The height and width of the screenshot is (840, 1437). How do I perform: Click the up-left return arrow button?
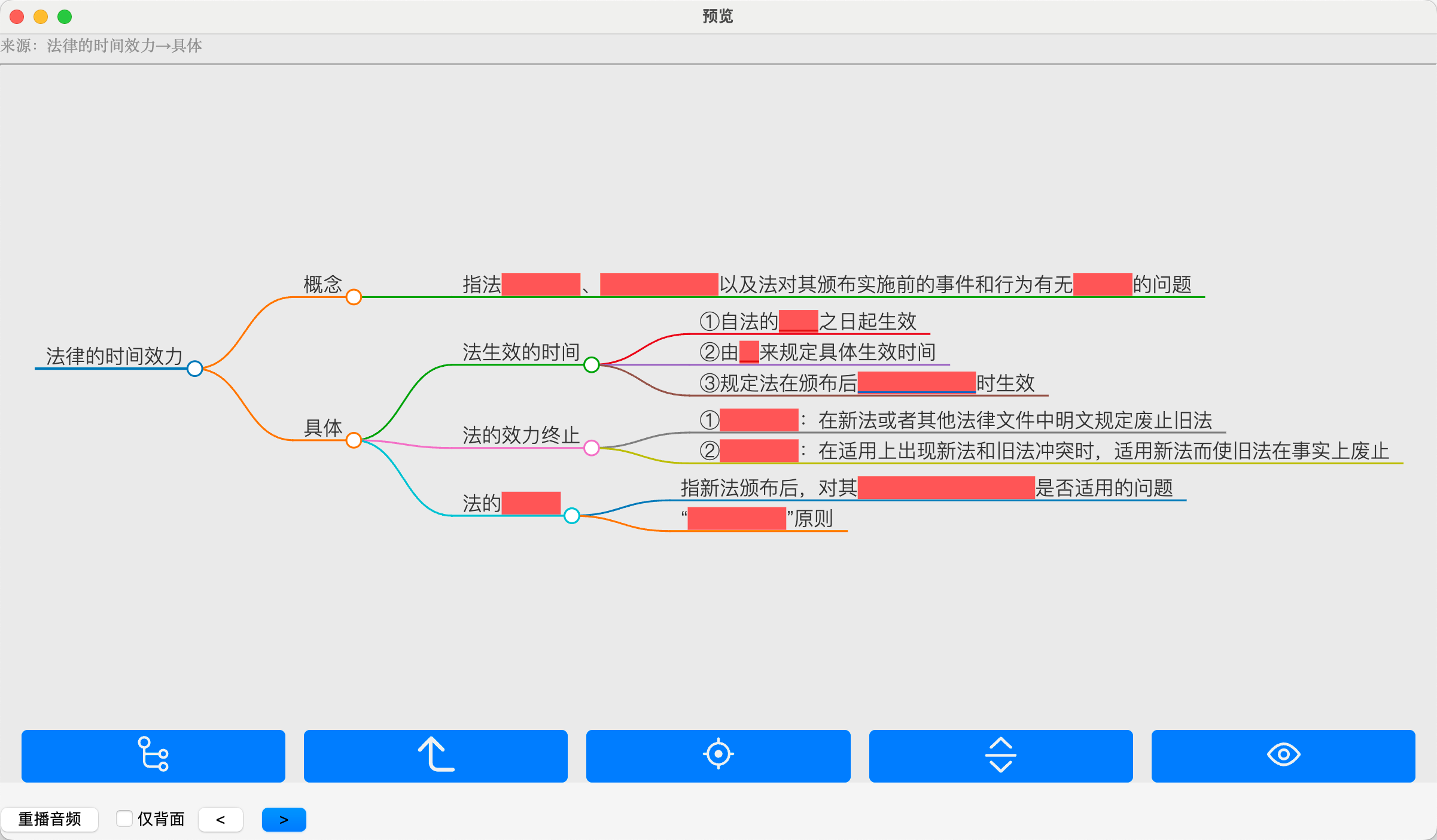436,755
